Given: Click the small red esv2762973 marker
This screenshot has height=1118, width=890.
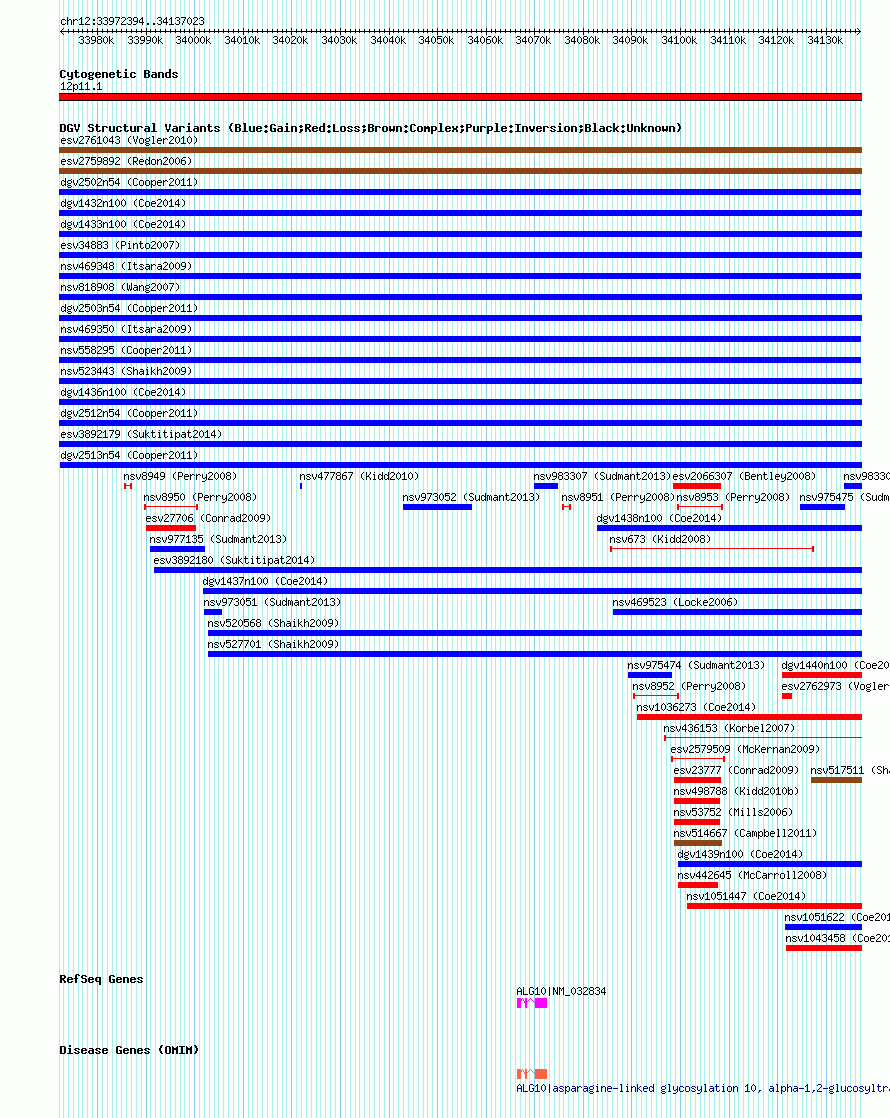Looking at the screenshot, I should [x=787, y=696].
